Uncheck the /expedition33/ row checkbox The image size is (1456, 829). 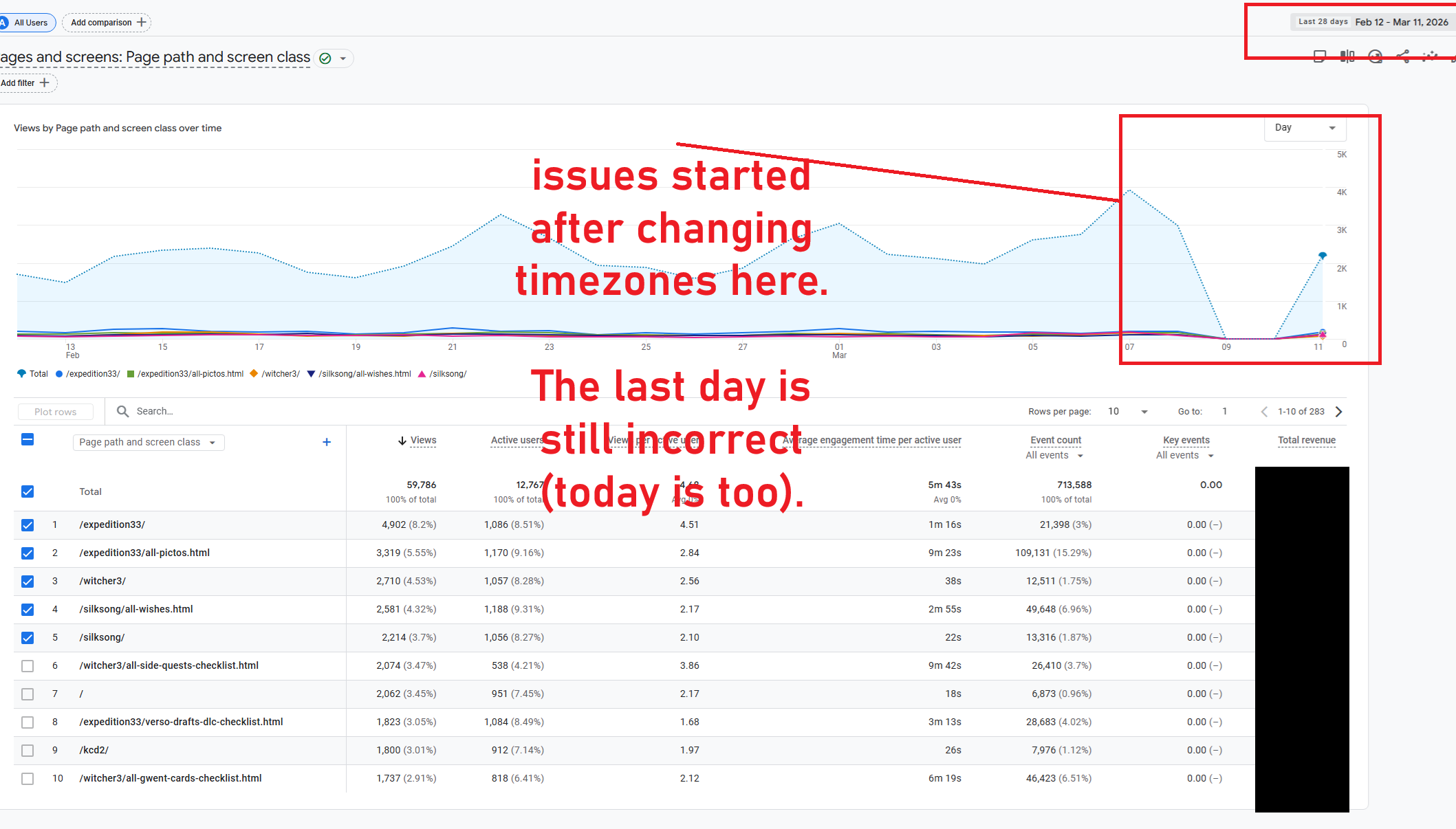click(x=28, y=525)
